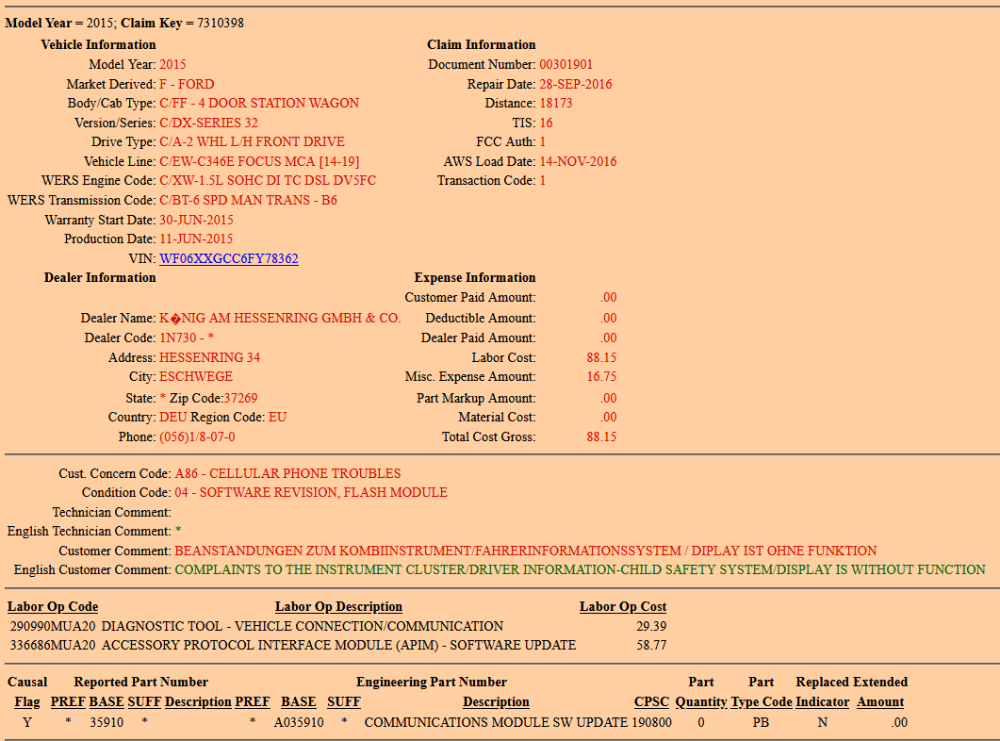Click the Total Cost Gross amount
The width and height of the screenshot is (1000, 741).
pos(601,437)
